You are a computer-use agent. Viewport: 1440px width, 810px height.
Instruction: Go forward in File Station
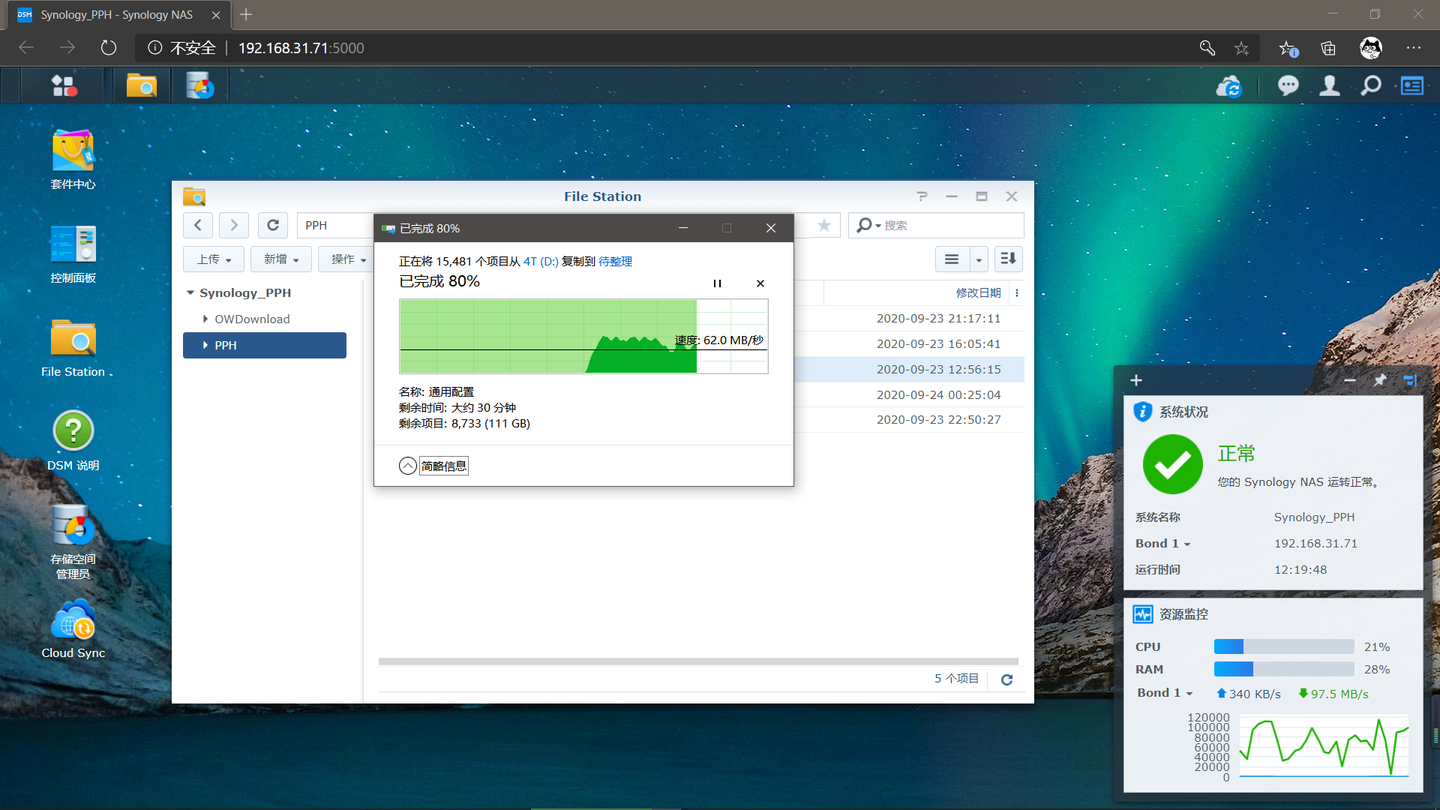tap(234, 225)
